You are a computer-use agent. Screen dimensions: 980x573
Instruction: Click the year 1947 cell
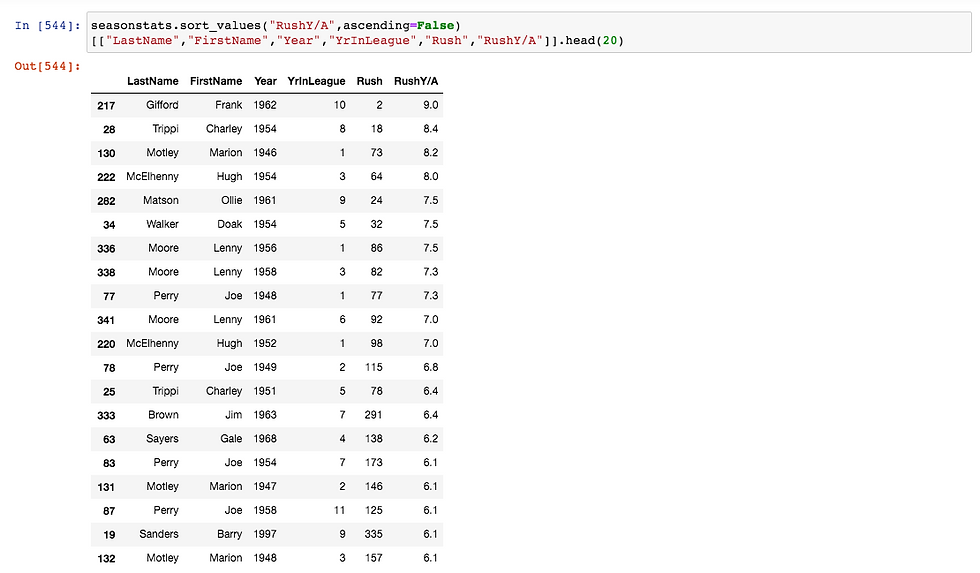pyautogui.click(x=265, y=486)
